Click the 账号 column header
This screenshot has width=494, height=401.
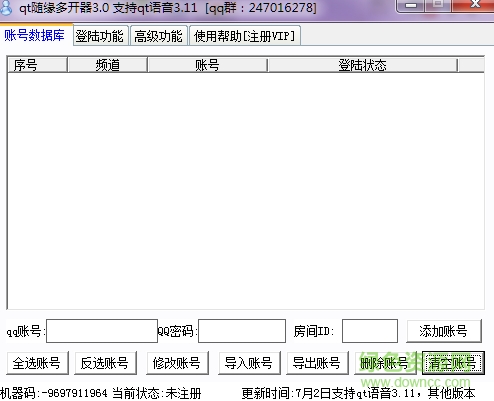coord(207,65)
